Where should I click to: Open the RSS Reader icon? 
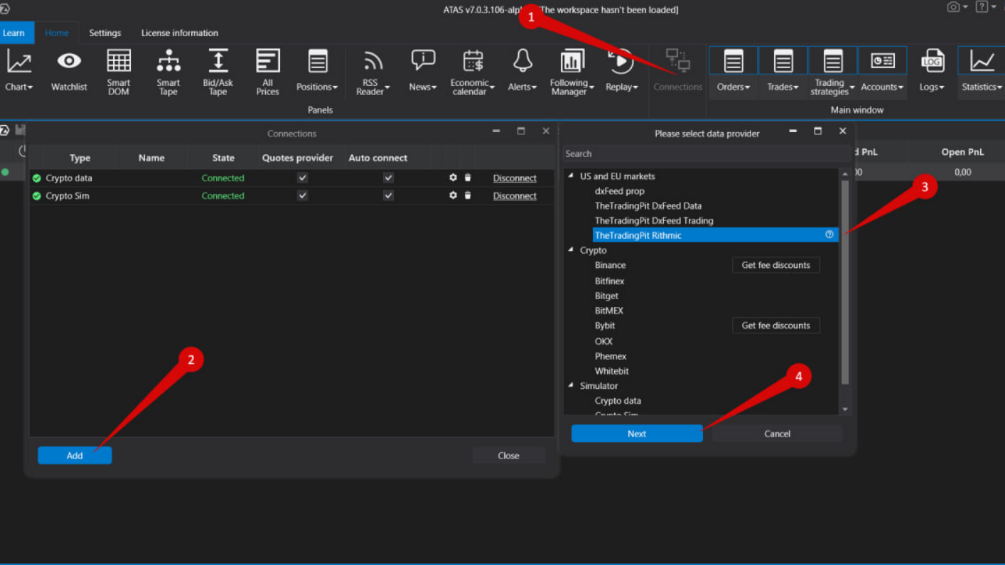pos(372,61)
